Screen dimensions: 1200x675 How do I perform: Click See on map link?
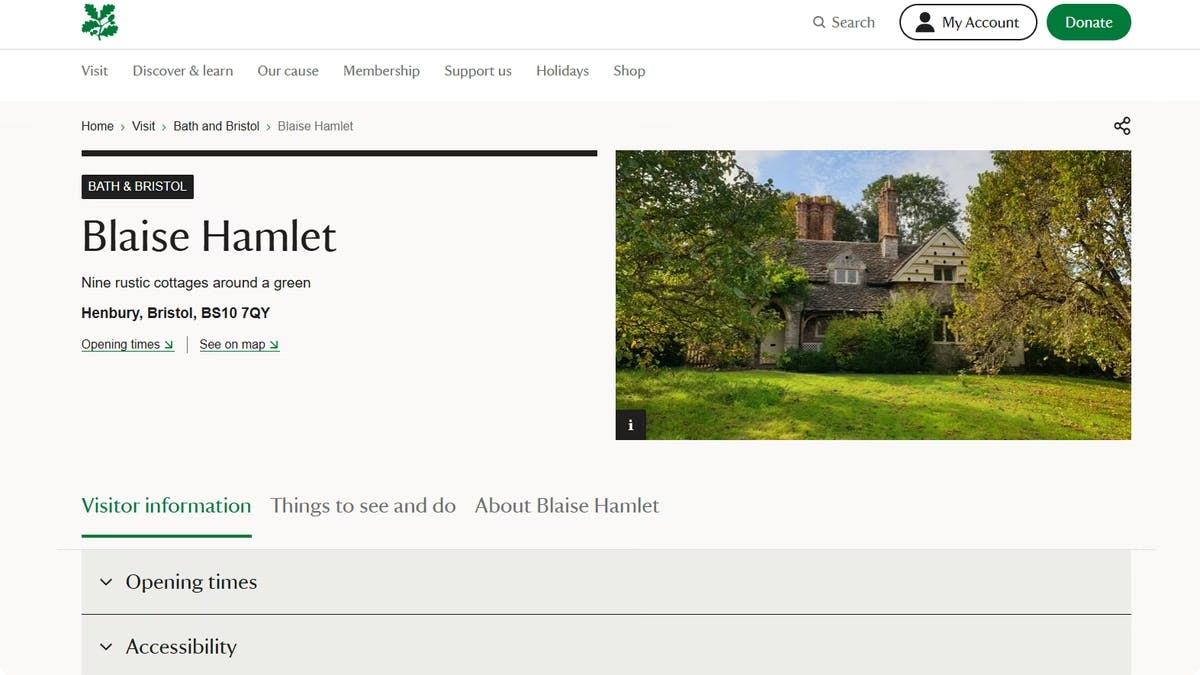239,344
